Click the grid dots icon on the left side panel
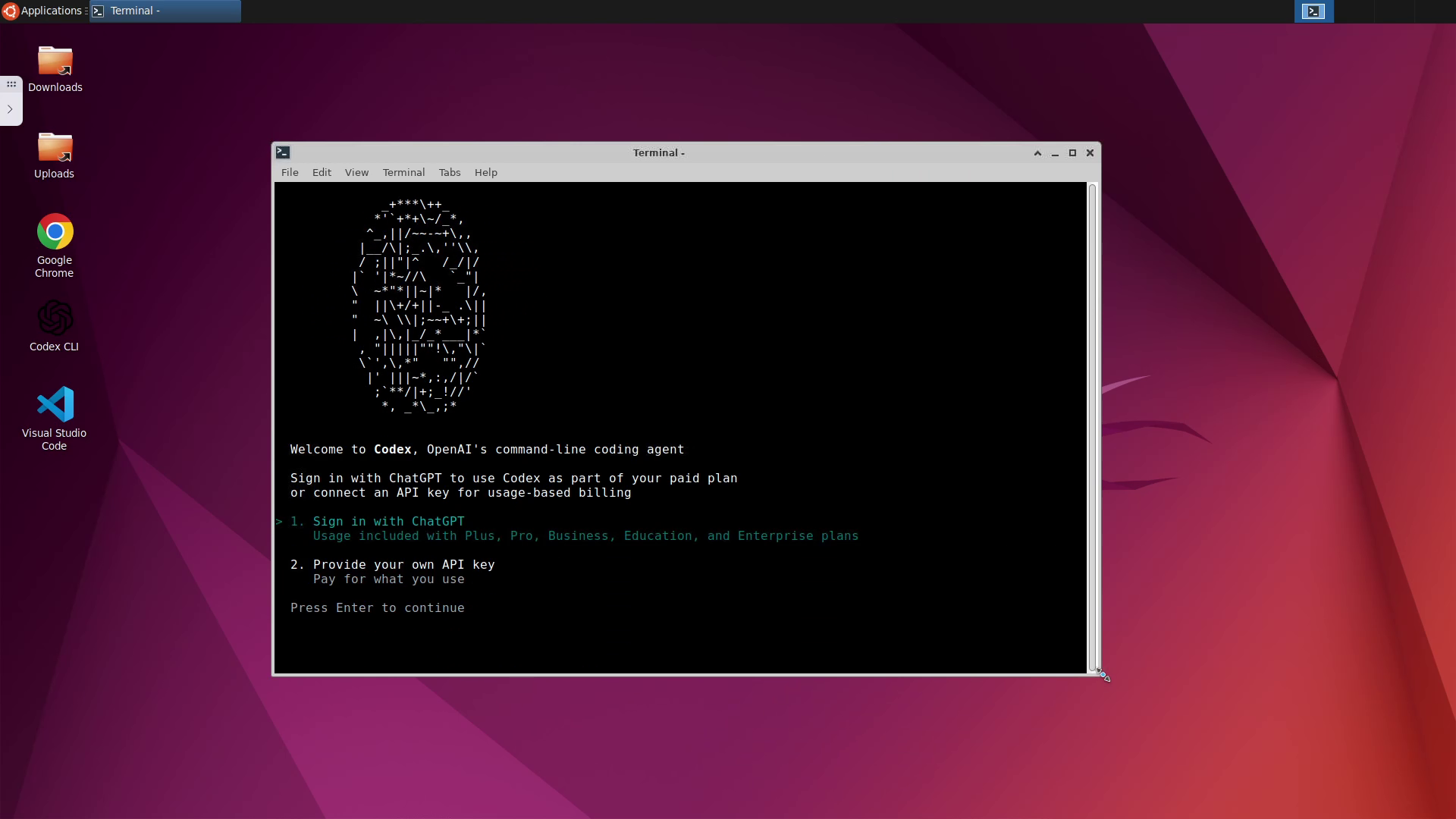 pyautogui.click(x=11, y=85)
